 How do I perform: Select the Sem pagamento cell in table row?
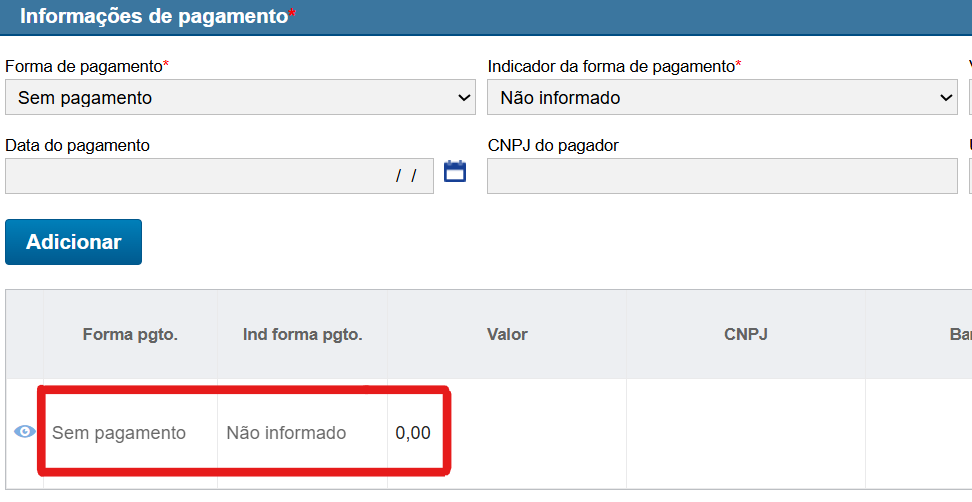pos(119,433)
